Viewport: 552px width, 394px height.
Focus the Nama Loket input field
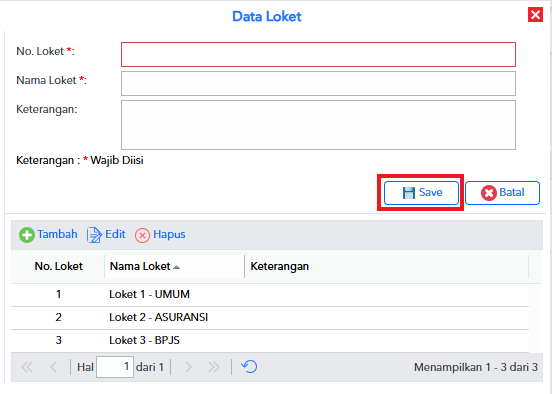(x=318, y=83)
